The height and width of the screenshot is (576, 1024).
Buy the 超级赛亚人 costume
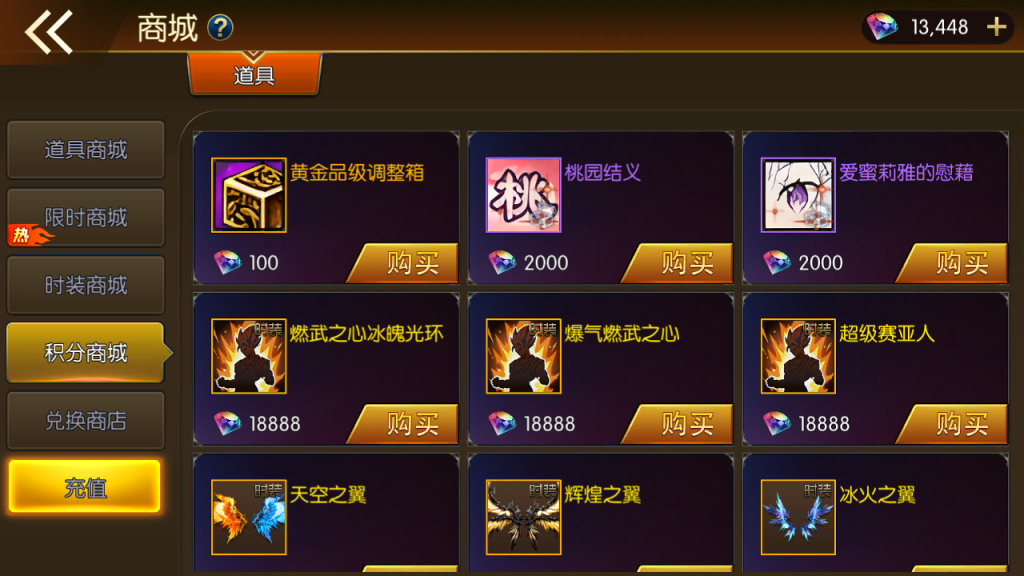click(953, 424)
